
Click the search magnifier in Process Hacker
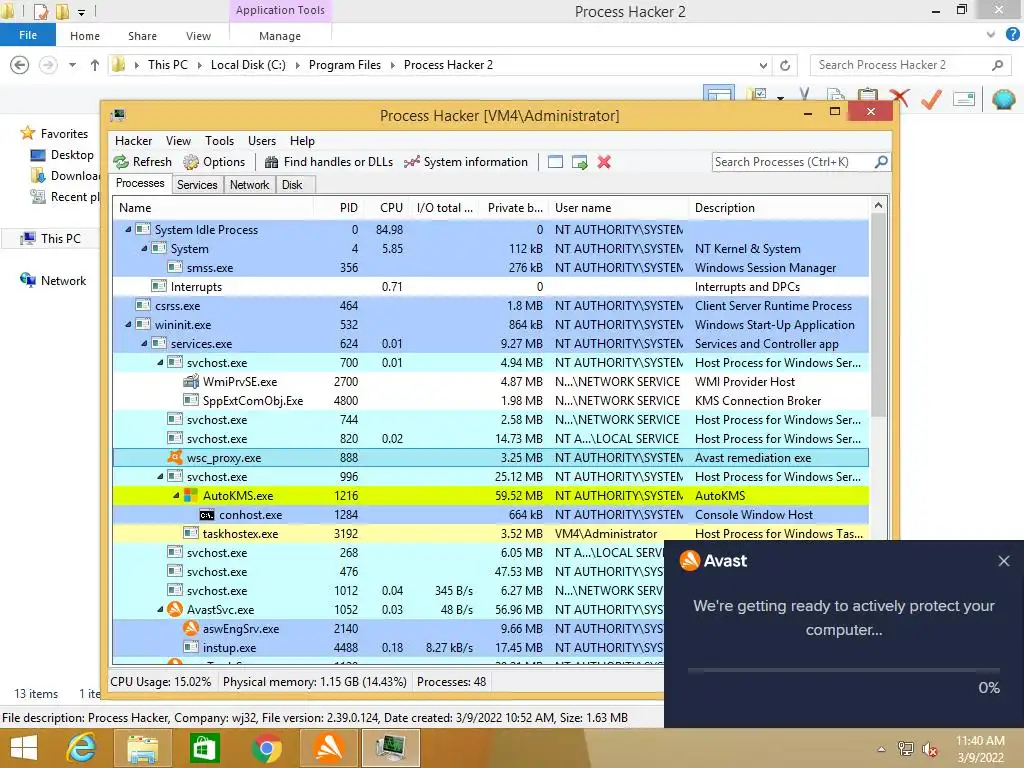881,161
